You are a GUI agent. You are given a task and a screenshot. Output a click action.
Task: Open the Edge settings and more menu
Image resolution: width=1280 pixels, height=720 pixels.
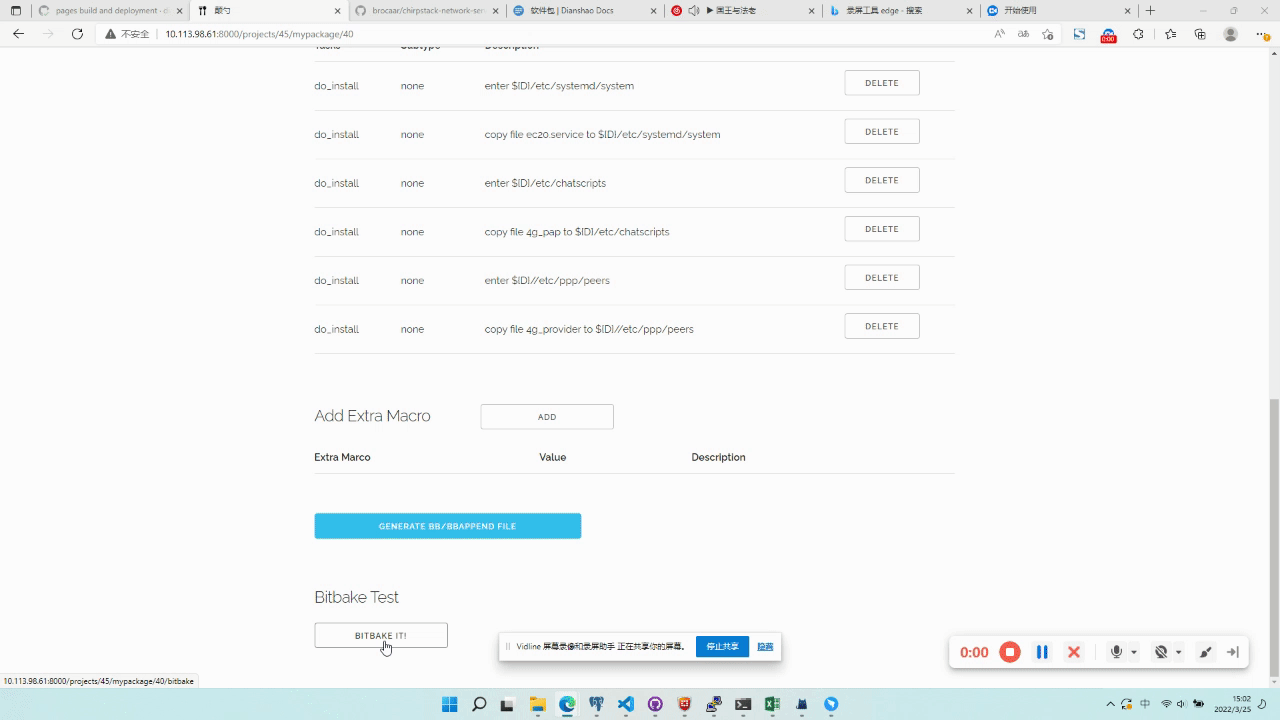point(1262,34)
